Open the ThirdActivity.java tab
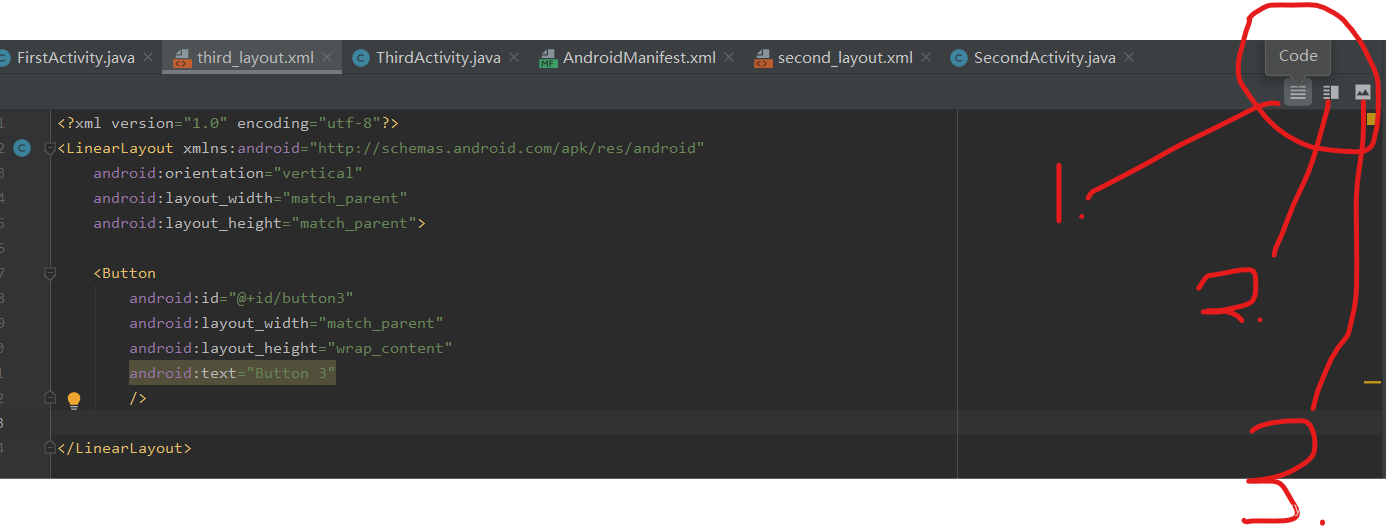The width and height of the screenshot is (1386, 527). pos(437,58)
